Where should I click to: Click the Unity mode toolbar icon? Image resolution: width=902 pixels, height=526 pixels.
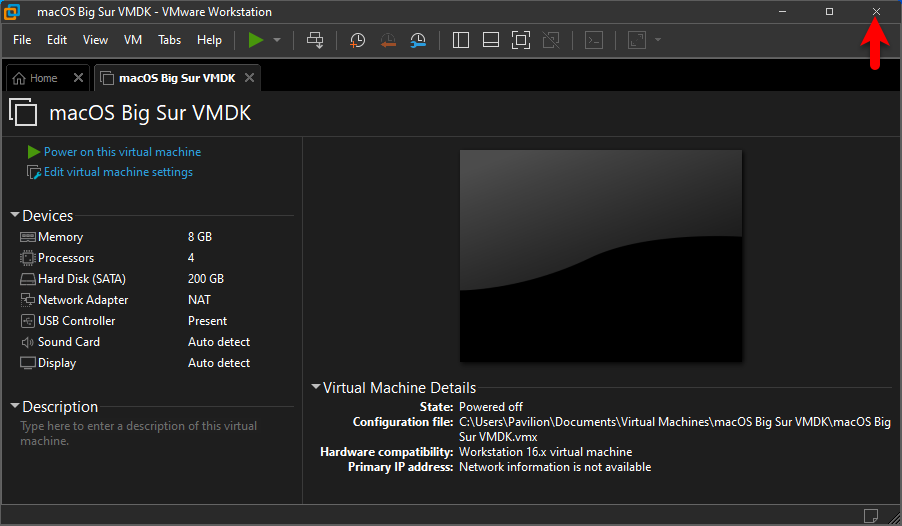(x=551, y=40)
